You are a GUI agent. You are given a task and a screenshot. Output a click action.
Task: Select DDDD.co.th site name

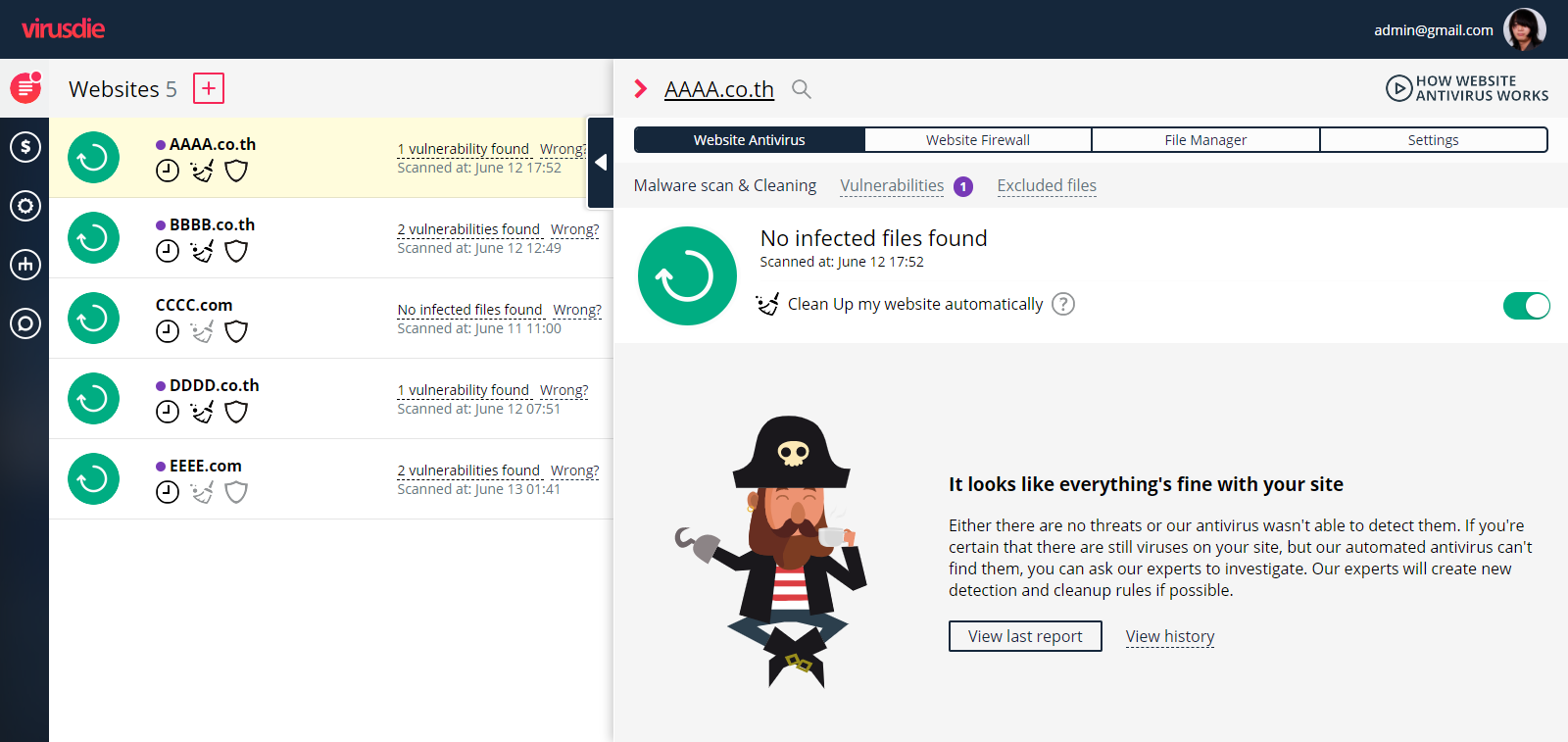215,385
